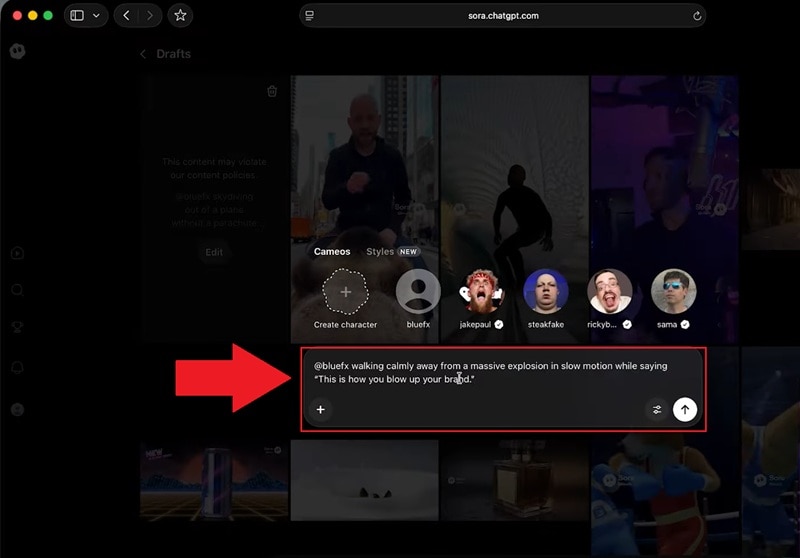This screenshot has height=558, width=800.
Task: Focus the sora.chatgpt.com address bar
Action: (x=503, y=16)
